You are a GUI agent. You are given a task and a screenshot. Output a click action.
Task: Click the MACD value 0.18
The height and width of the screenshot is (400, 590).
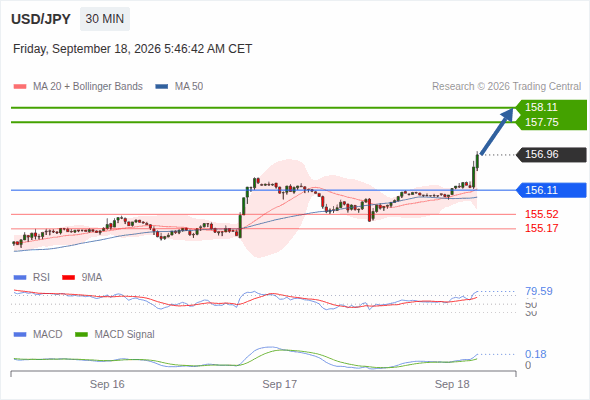pos(536,354)
